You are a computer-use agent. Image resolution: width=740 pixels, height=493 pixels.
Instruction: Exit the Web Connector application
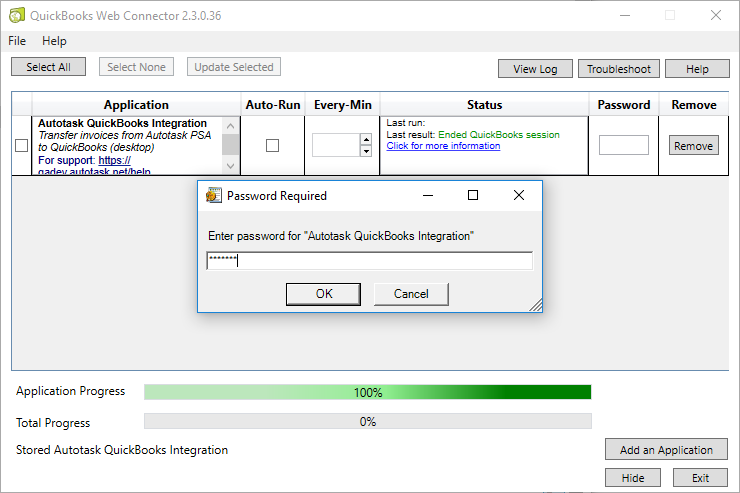coord(700,478)
